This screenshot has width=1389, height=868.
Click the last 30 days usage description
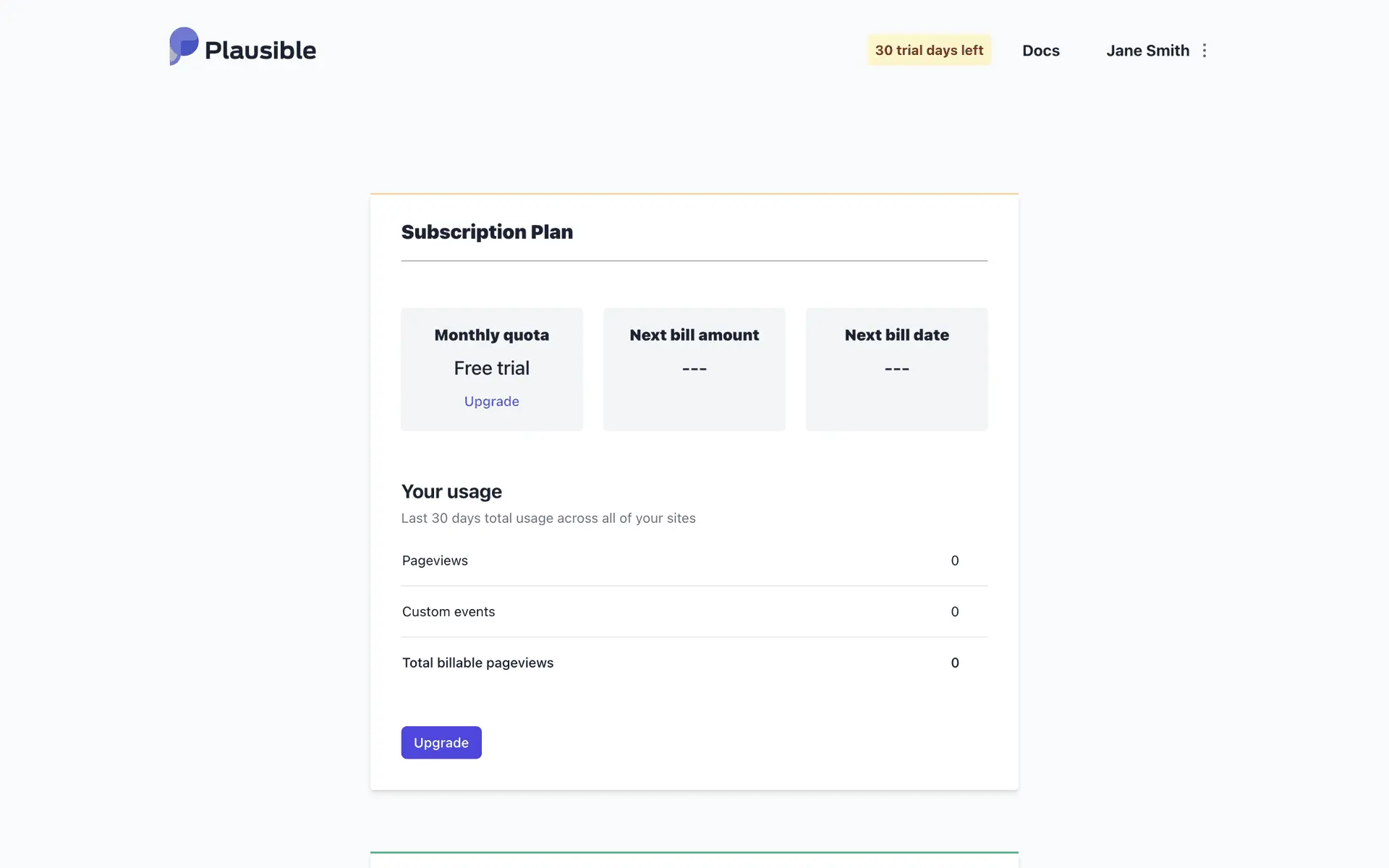tap(548, 519)
